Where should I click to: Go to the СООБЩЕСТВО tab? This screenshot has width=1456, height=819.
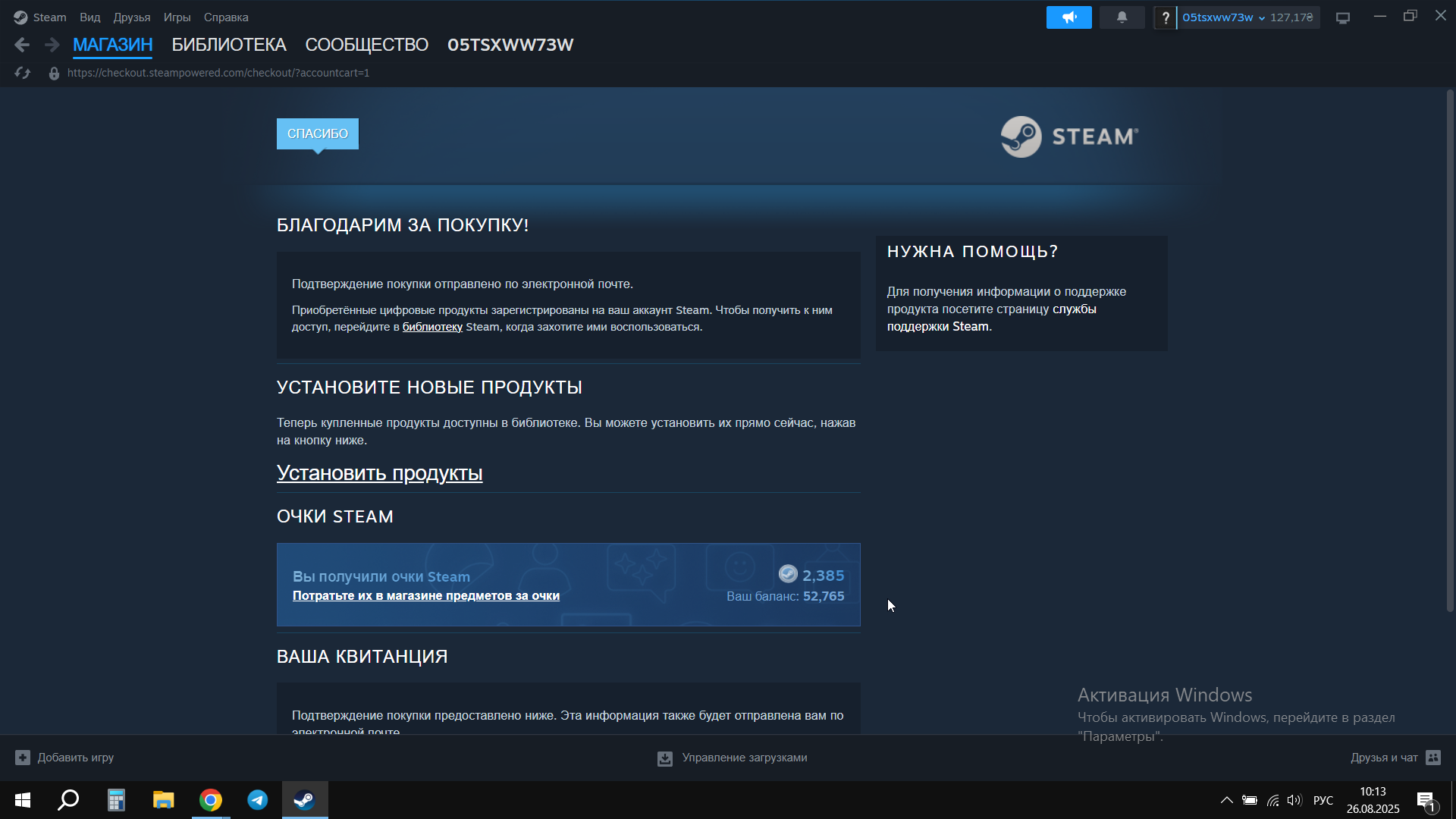pyautogui.click(x=367, y=45)
